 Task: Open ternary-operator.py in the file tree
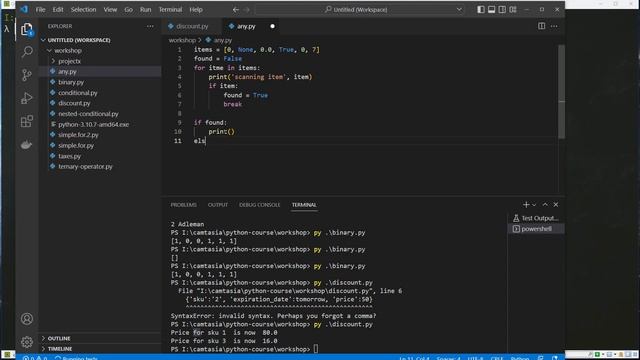pyautogui.click(x=100, y=167)
